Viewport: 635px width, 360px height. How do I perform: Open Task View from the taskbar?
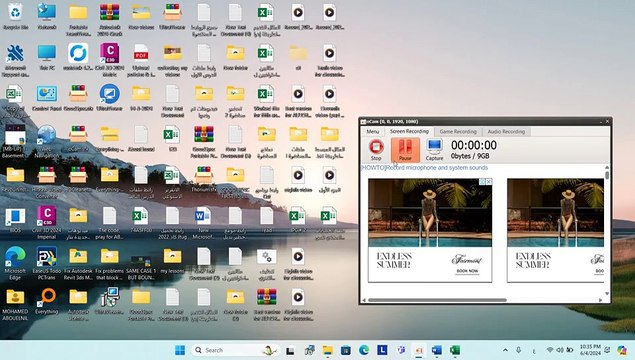[290, 350]
